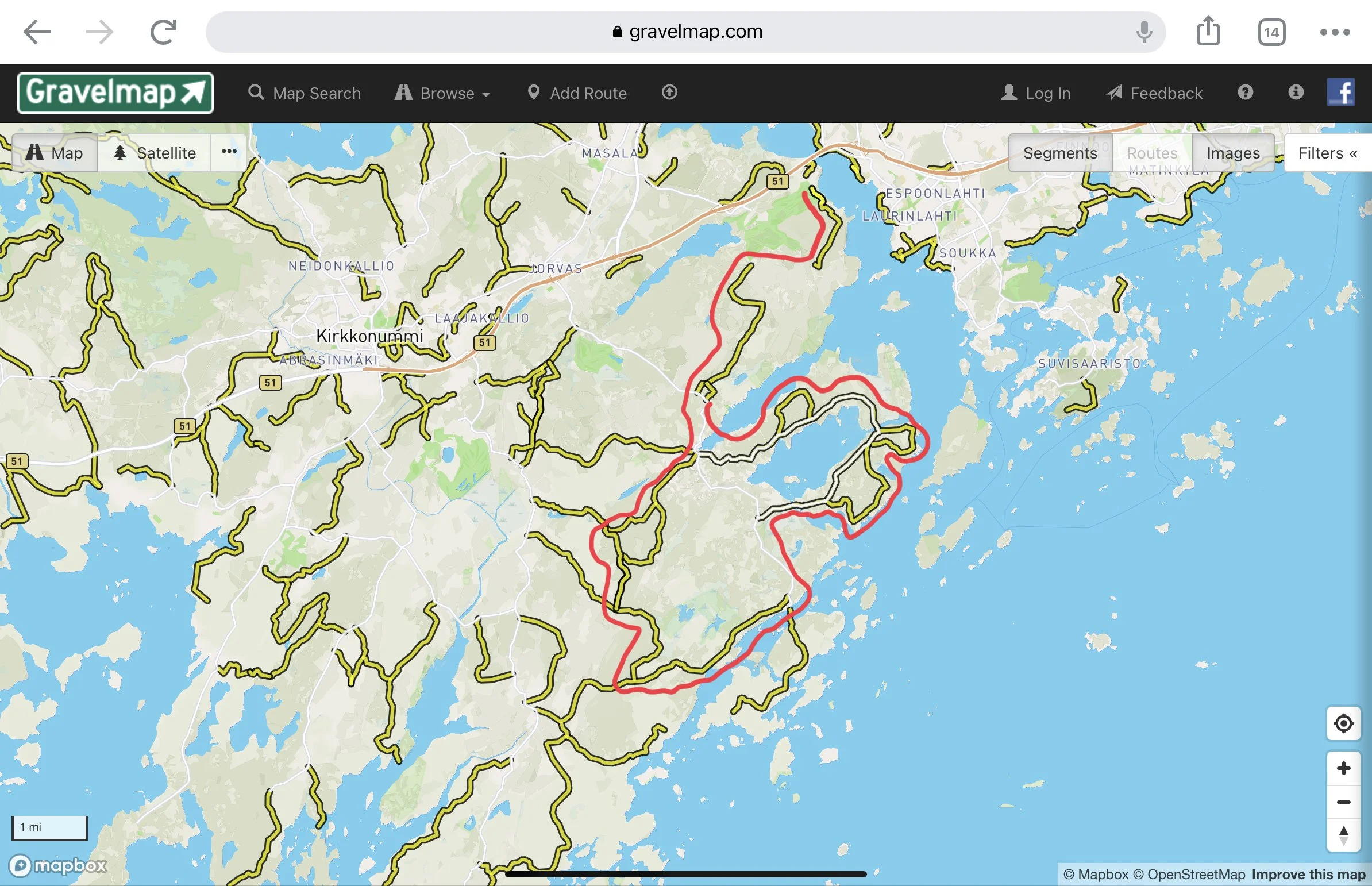Image resolution: width=1372 pixels, height=886 pixels.
Task: Switch to Satellite map view
Action: pyautogui.click(x=154, y=153)
